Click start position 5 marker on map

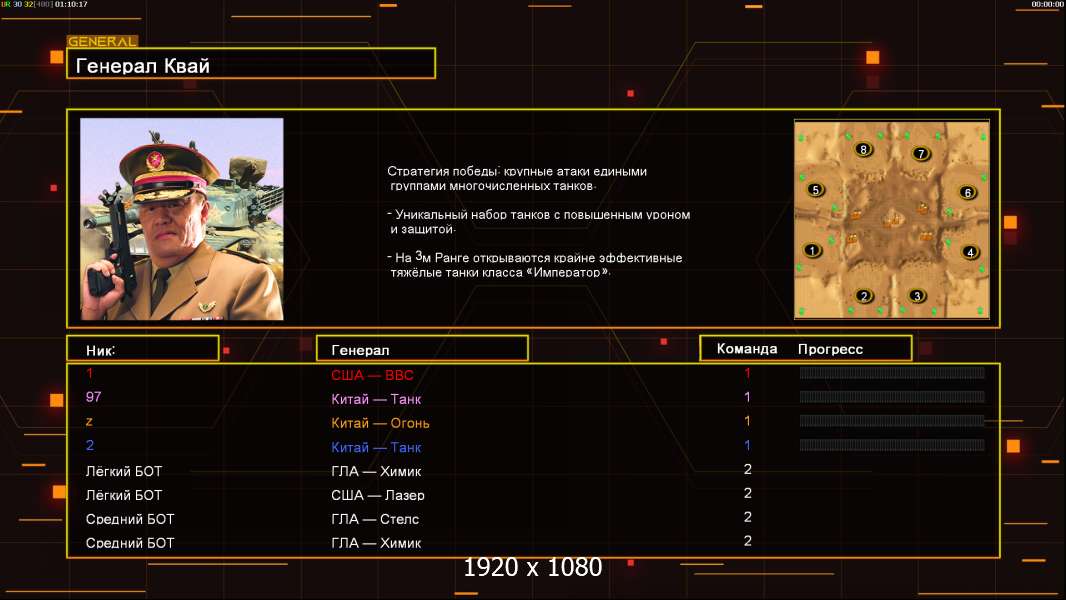pyautogui.click(x=815, y=190)
